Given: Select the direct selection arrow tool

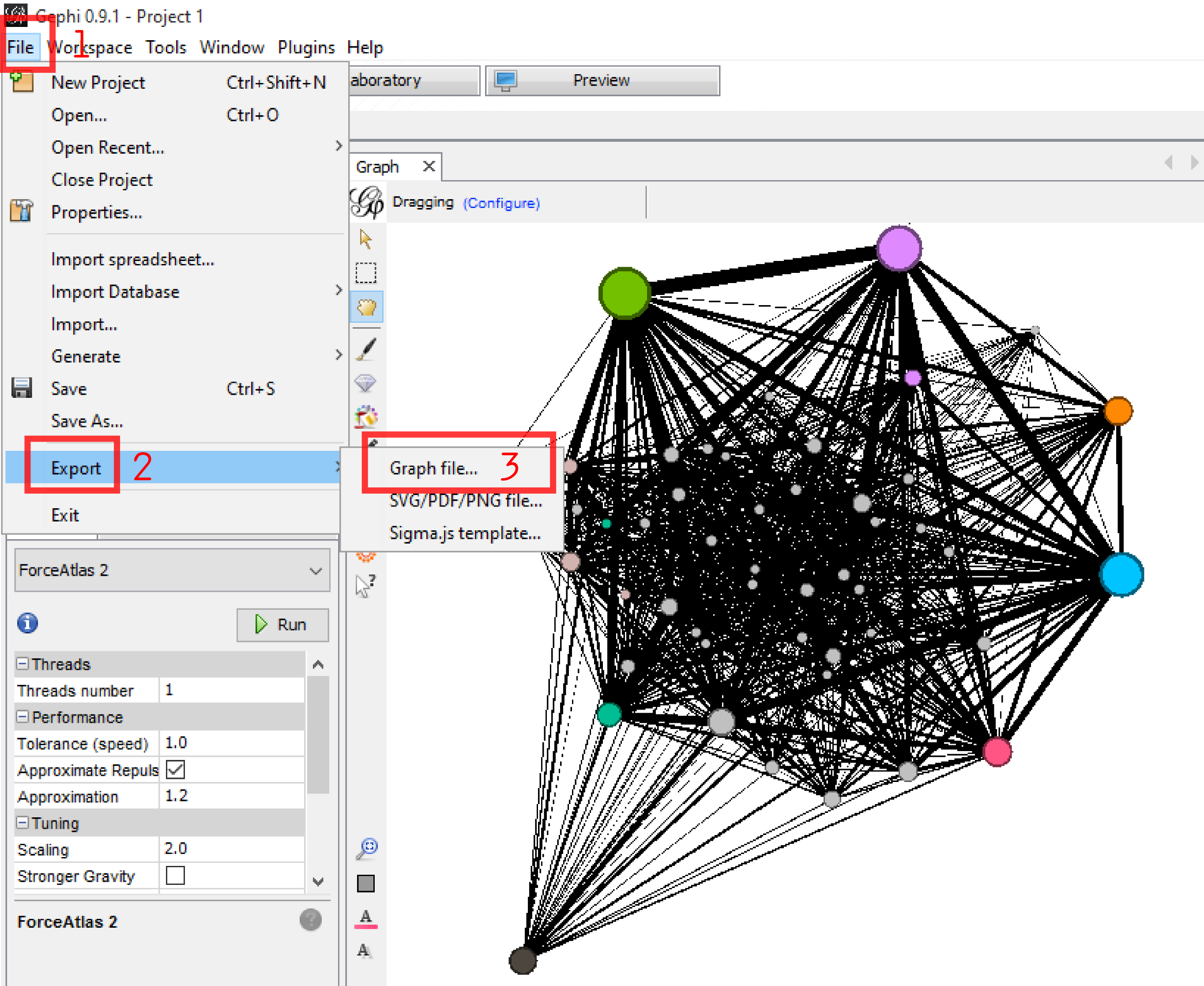Looking at the screenshot, I should pos(365,239).
